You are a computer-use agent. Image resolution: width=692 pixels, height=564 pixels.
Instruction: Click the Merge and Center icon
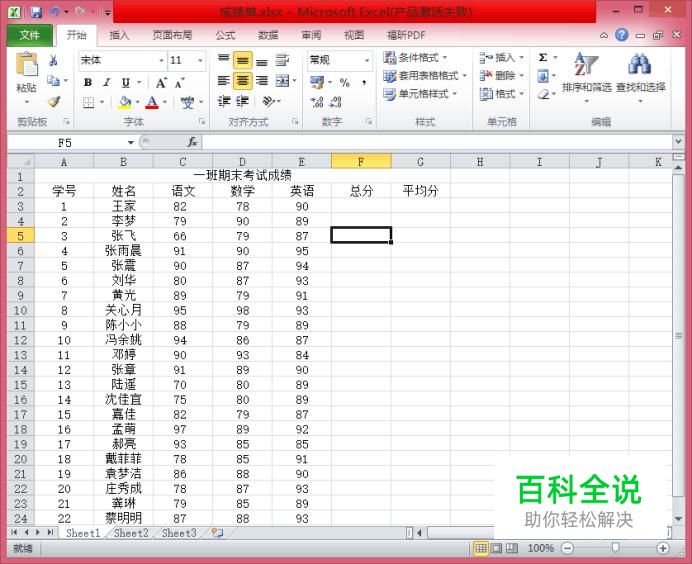pyautogui.click(x=282, y=81)
